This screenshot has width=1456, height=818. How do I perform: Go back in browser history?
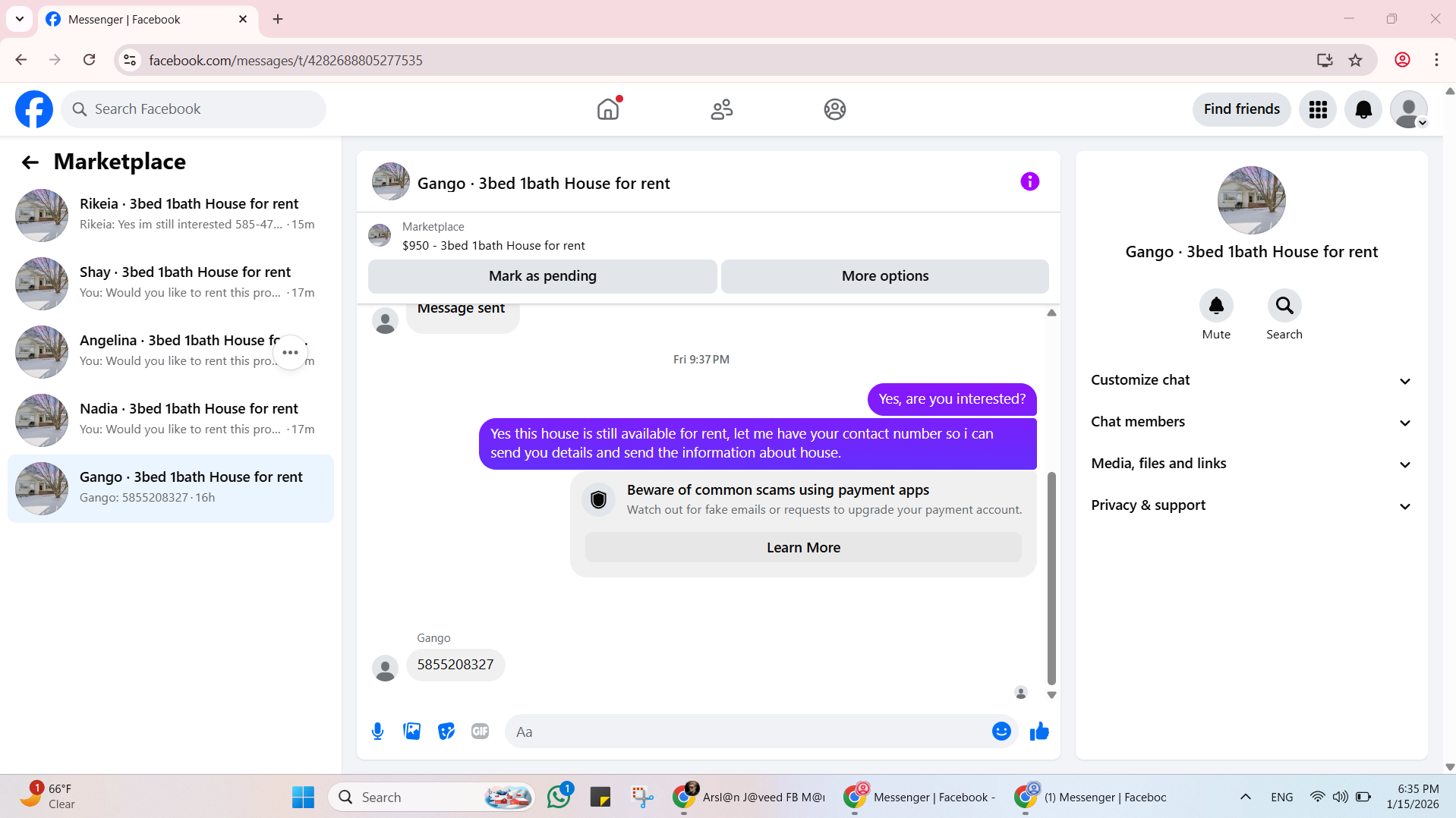pyautogui.click(x=20, y=60)
